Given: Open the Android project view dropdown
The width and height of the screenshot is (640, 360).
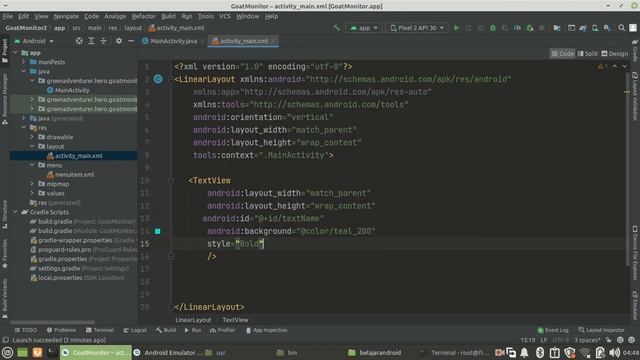Looking at the screenshot, I should 34,41.
